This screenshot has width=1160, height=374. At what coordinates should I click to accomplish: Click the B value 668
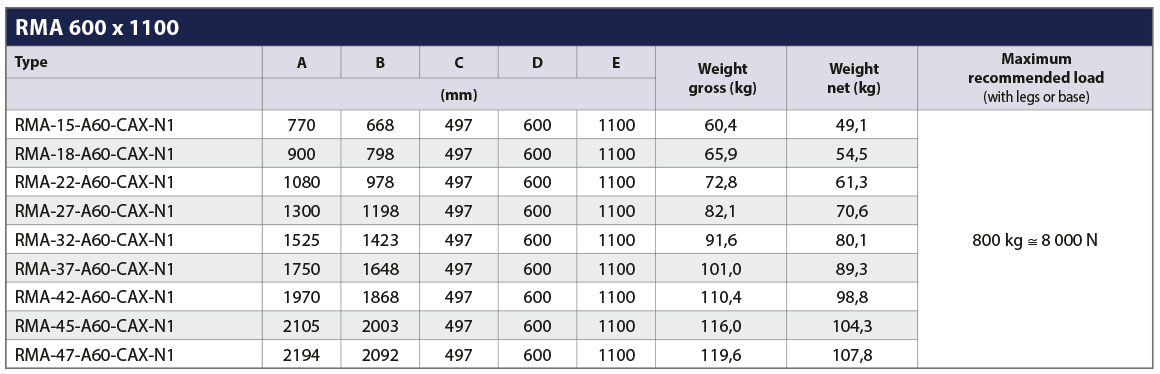tap(380, 125)
